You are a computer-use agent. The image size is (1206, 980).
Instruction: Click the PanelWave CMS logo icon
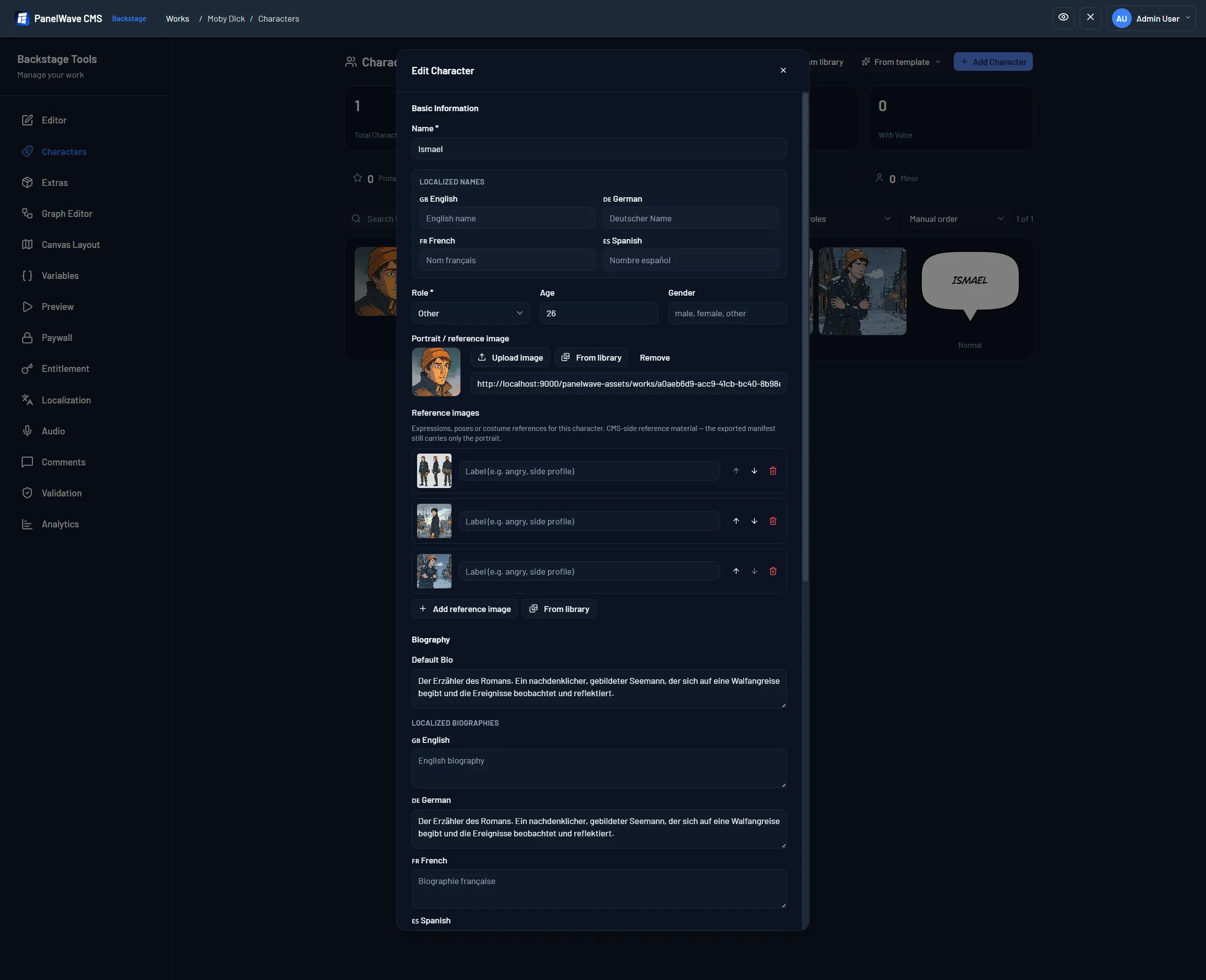tap(22, 19)
